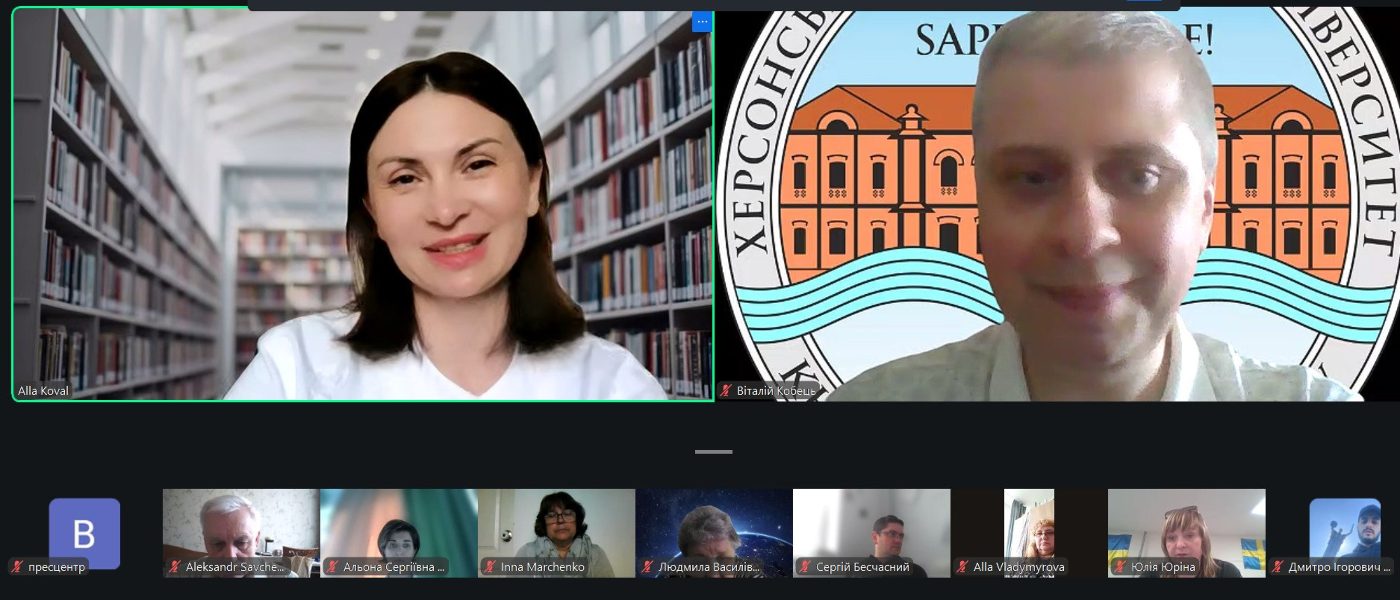The width and height of the screenshot is (1400, 600).
Task: Select Альона Сергіївна participant thumbnail
Action: click(399, 533)
